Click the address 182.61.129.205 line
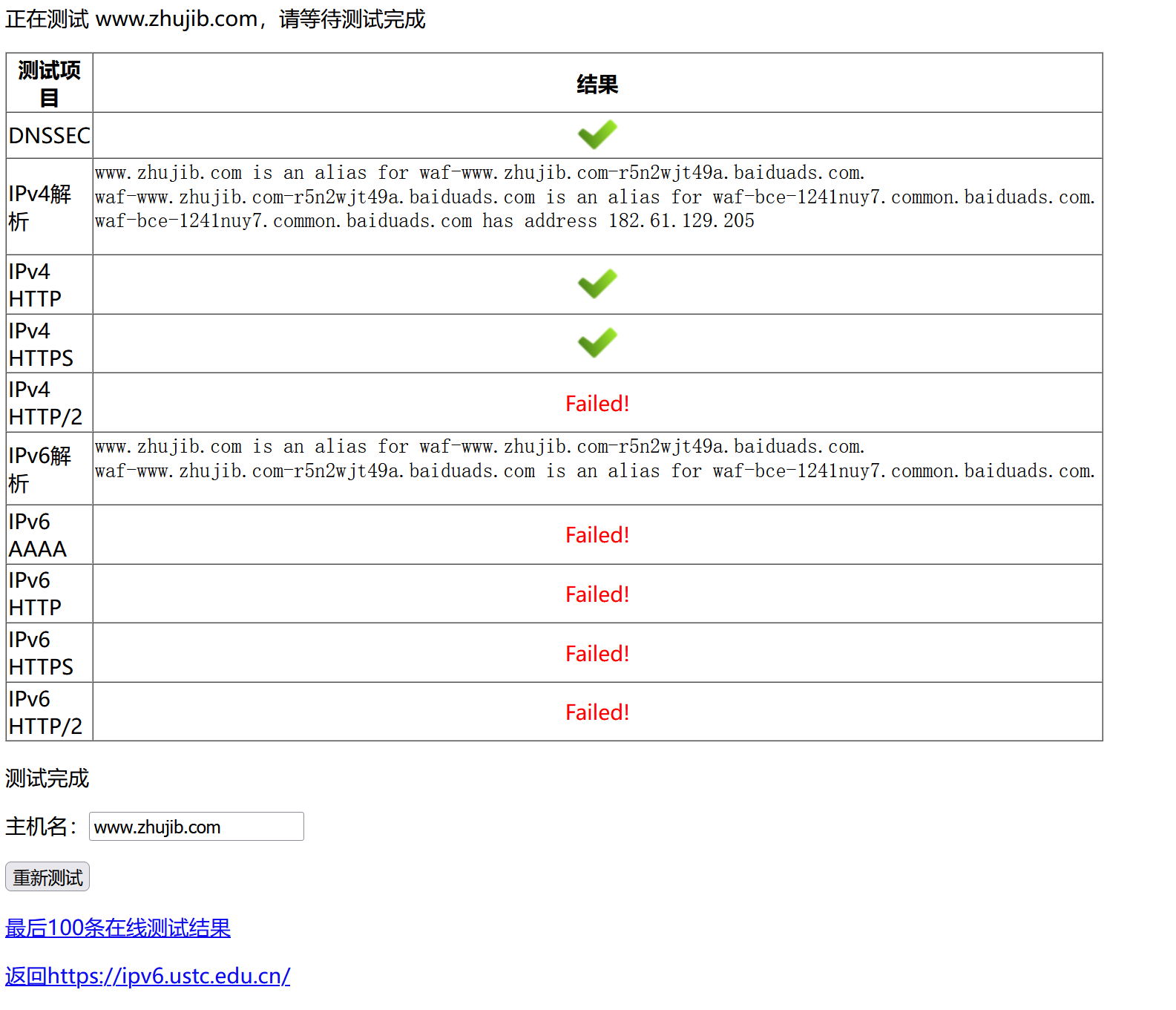 [424, 221]
